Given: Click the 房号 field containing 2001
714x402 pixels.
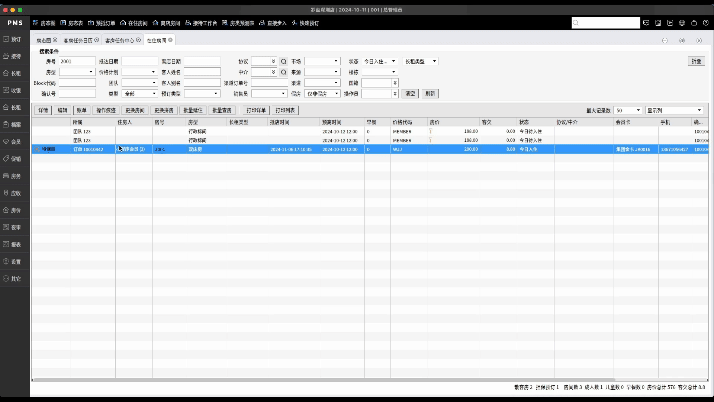Looking at the screenshot, I should [77, 61].
